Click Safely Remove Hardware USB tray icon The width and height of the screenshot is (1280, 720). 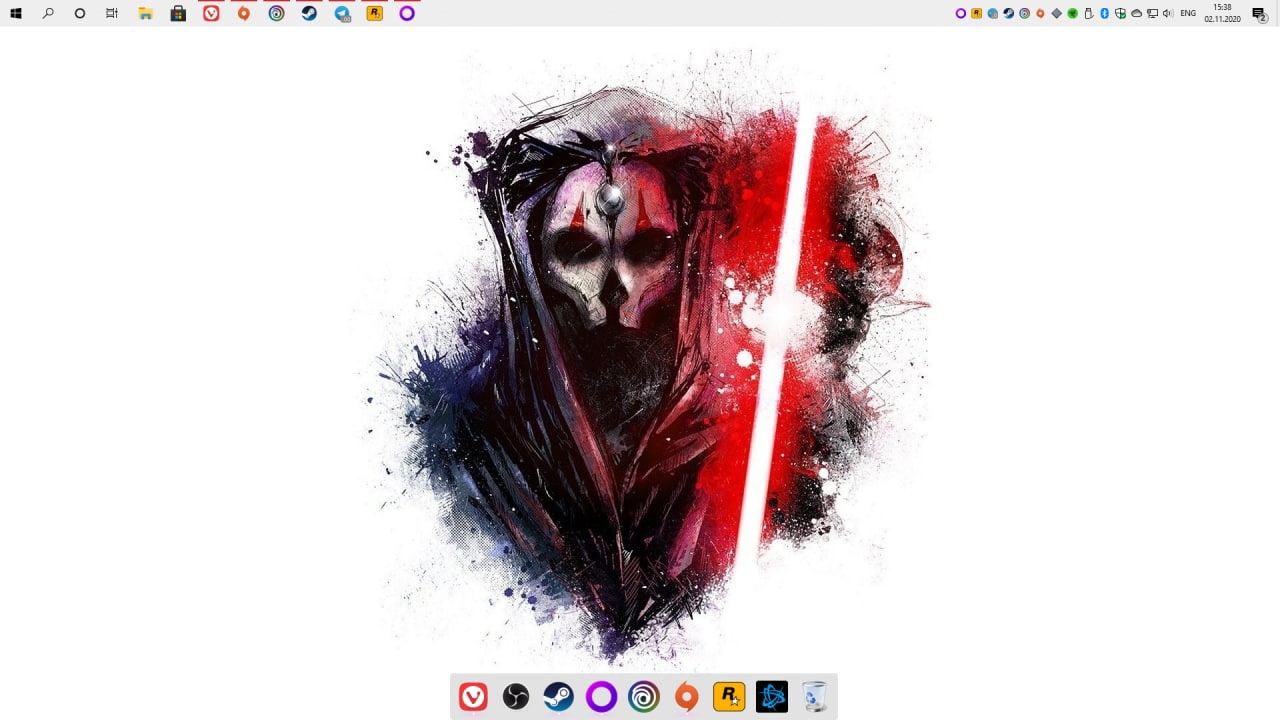[x=1089, y=13]
